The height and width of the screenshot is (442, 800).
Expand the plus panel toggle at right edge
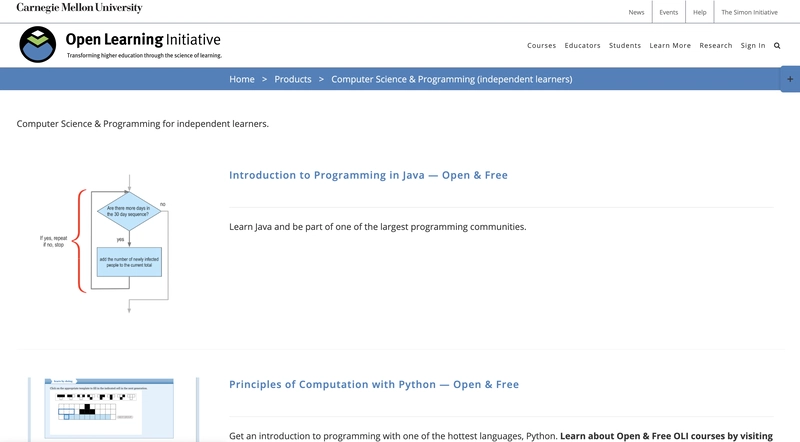click(790, 79)
